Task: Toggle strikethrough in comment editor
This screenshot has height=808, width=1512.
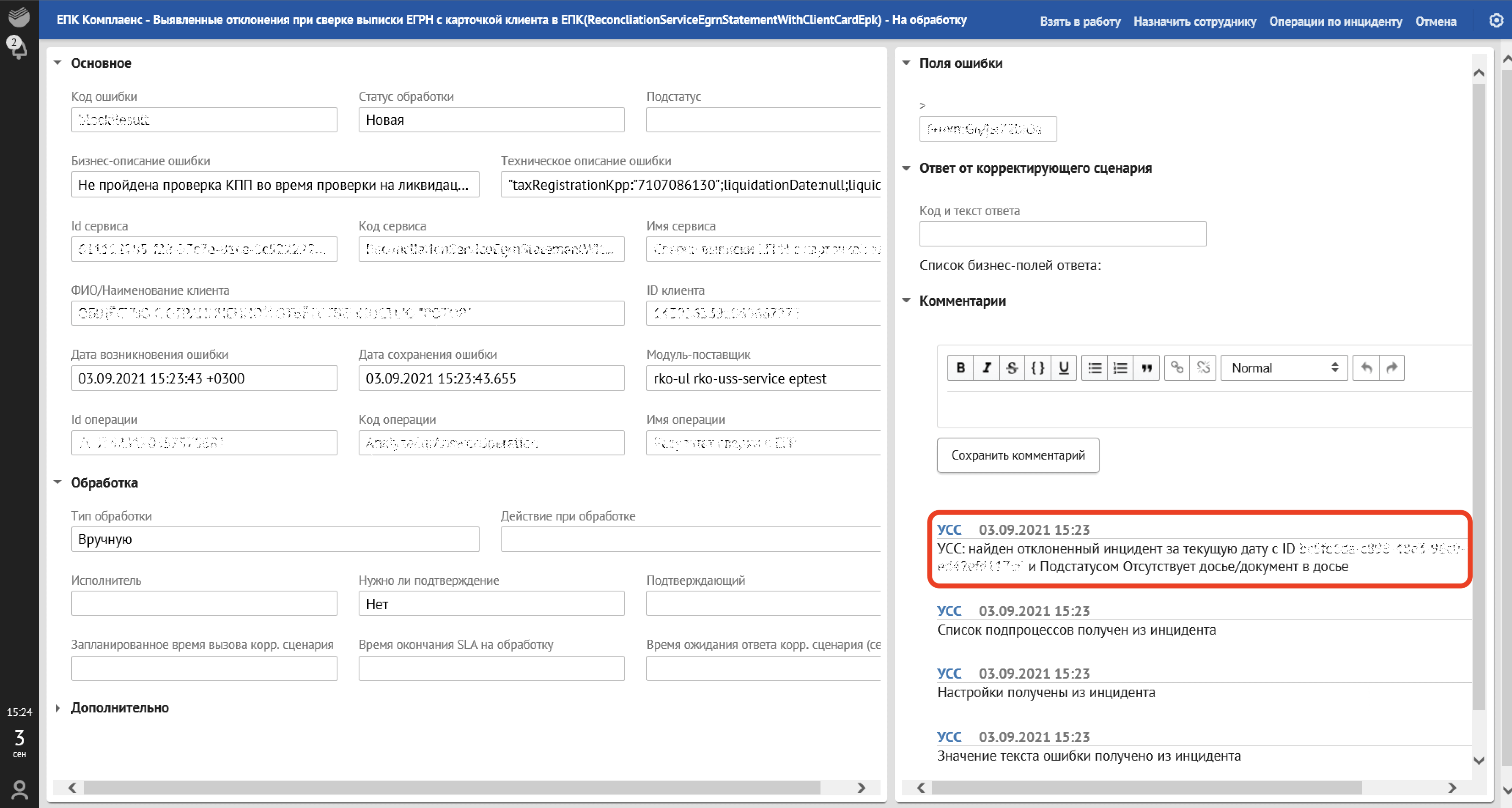Action: pyautogui.click(x=1011, y=368)
